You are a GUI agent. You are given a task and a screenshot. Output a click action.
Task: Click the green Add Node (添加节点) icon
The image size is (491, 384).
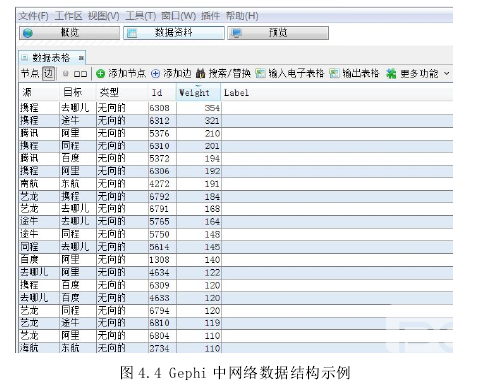coord(100,74)
